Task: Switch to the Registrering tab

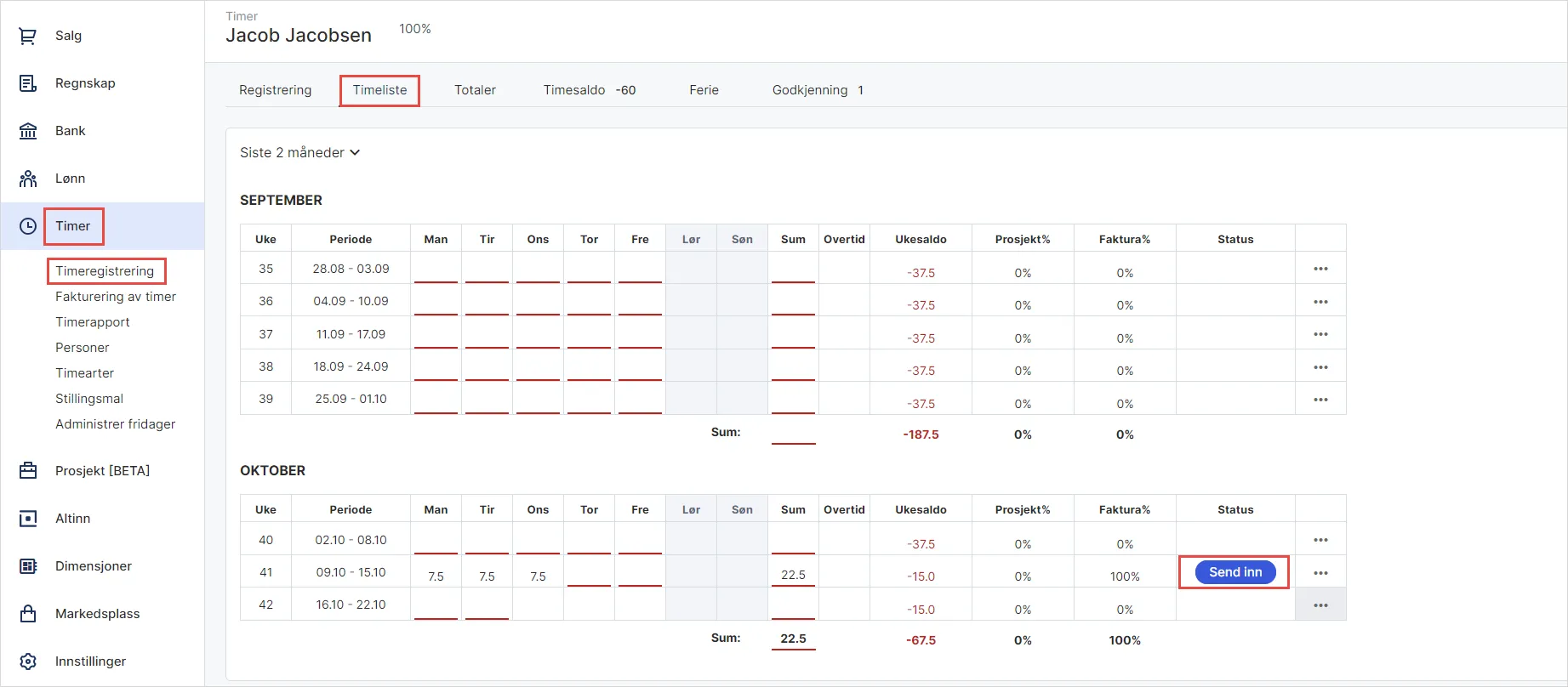Action: (x=276, y=90)
